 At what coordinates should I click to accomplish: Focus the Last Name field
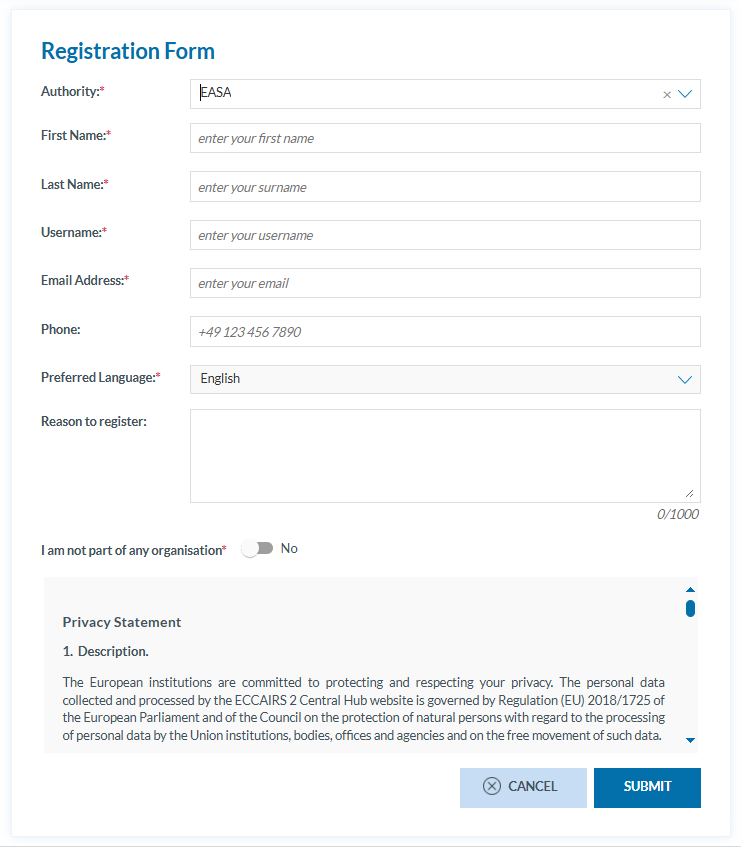coord(445,187)
